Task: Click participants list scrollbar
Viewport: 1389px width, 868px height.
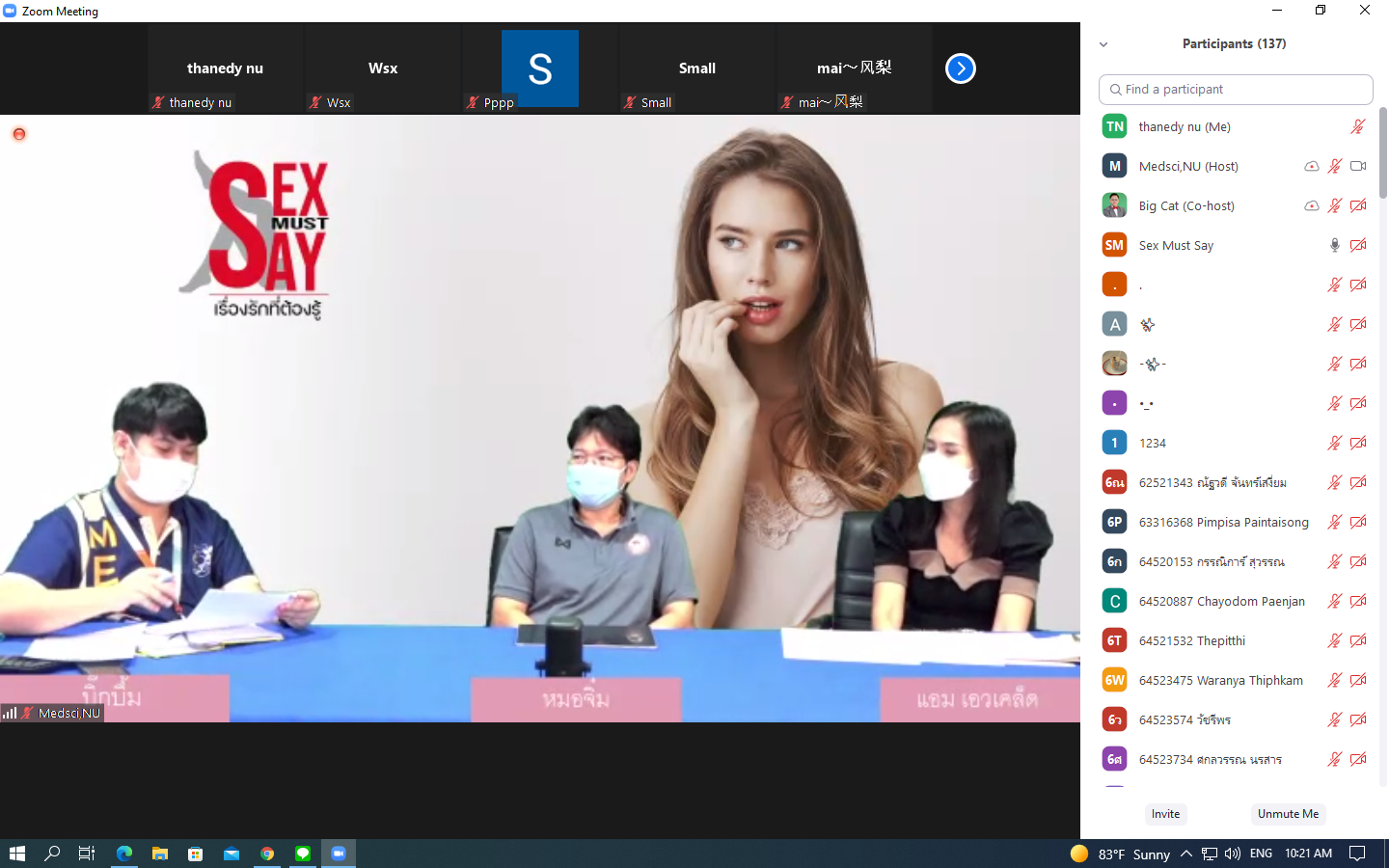Action: pyautogui.click(x=1382, y=152)
